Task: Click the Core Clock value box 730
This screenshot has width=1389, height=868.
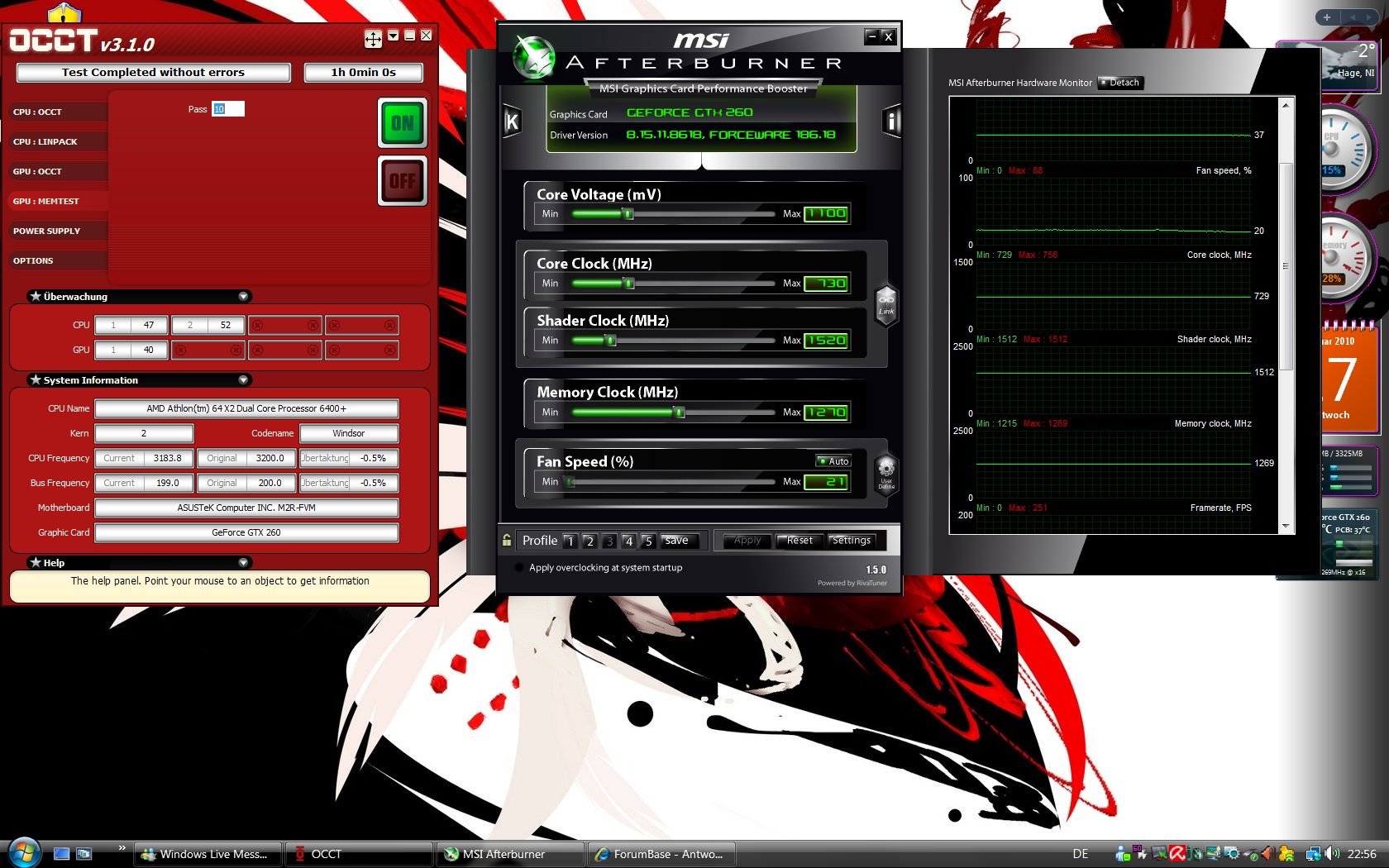Action: point(826,284)
